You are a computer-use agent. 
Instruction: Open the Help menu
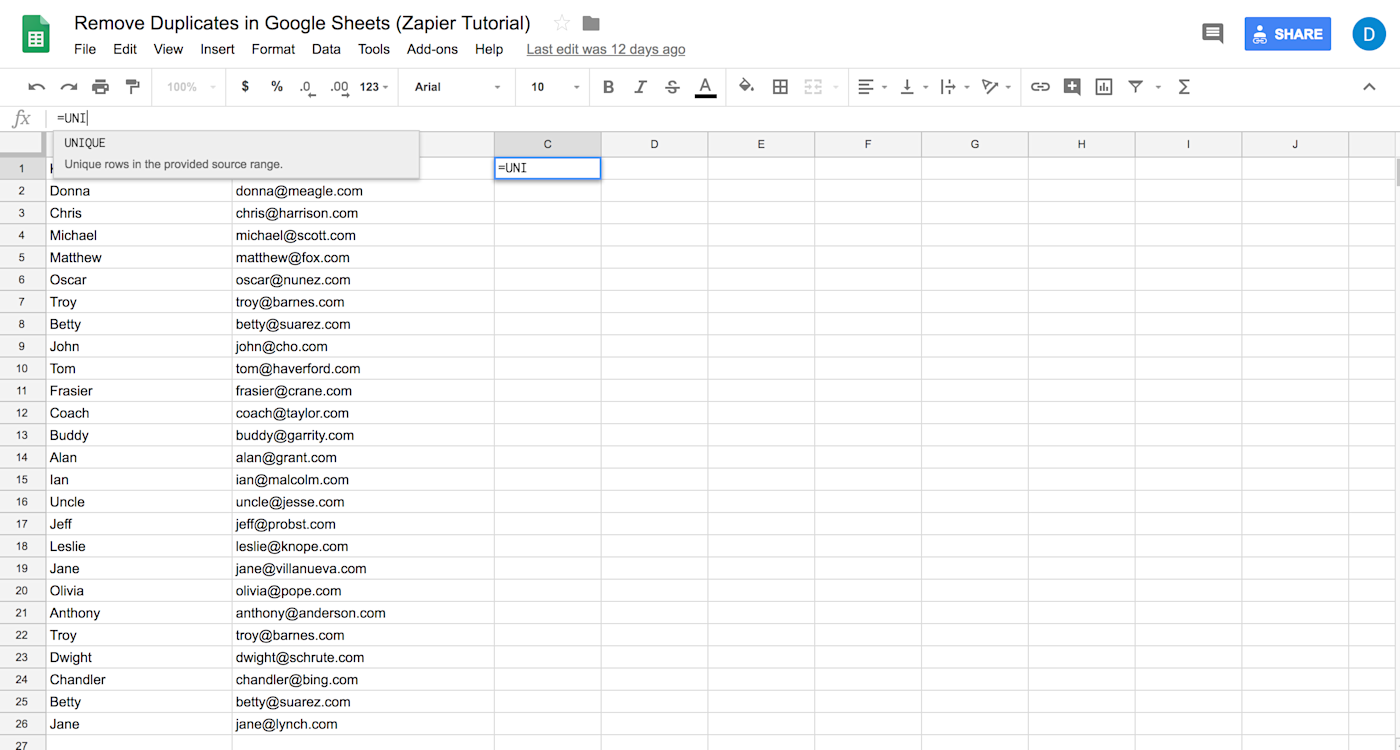point(489,49)
